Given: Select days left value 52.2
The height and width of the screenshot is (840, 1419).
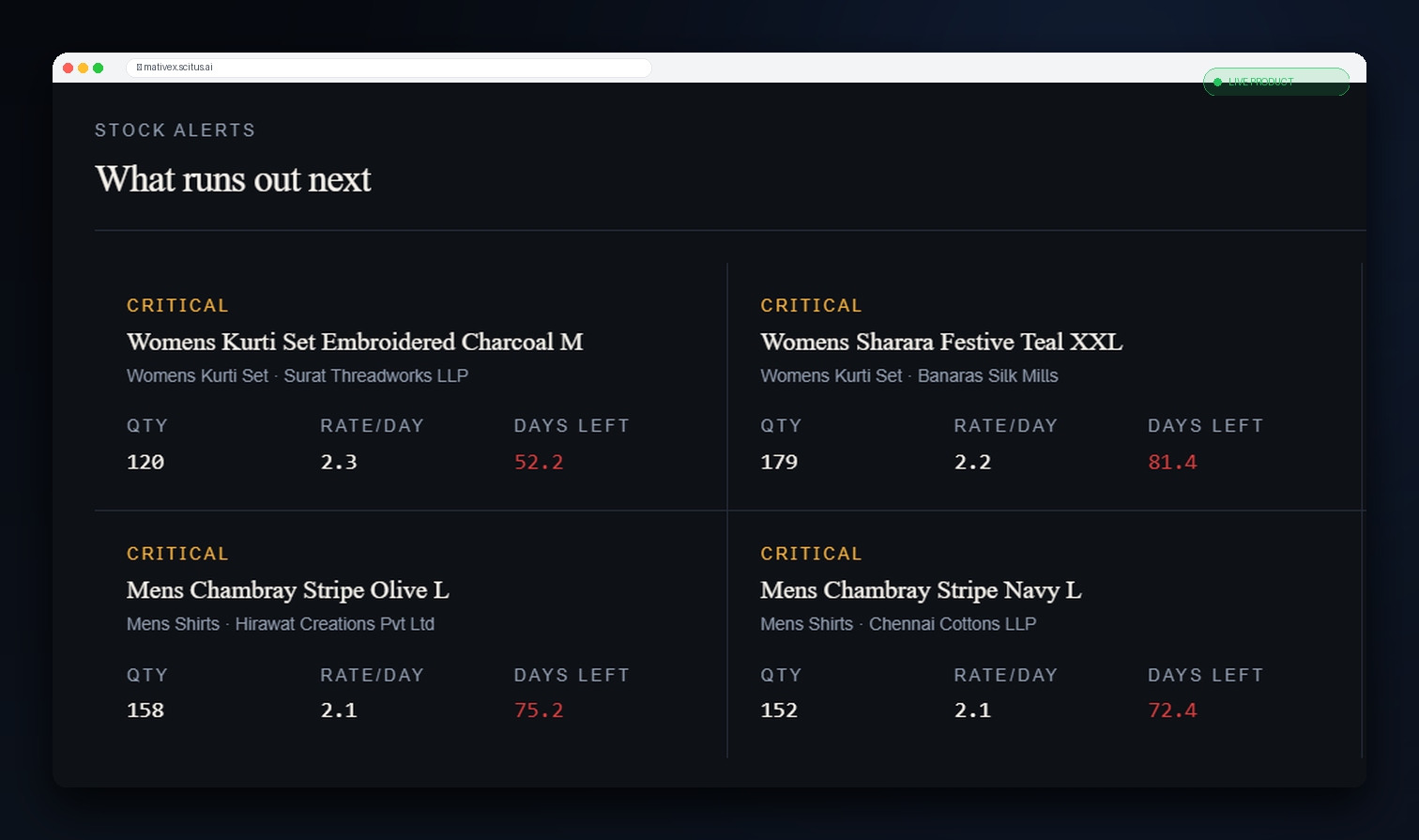Looking at the screenshot, I should coord(539,462).
